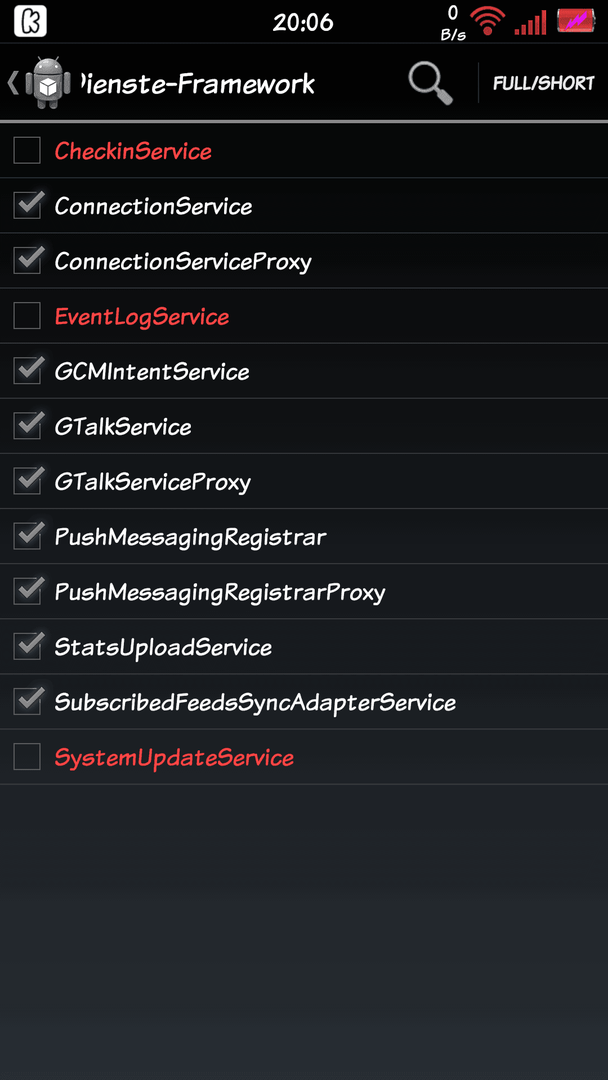Open the Android robot app icon
Image resolution: width=608 pixels, height=1080 pixels.
(48, 83)
